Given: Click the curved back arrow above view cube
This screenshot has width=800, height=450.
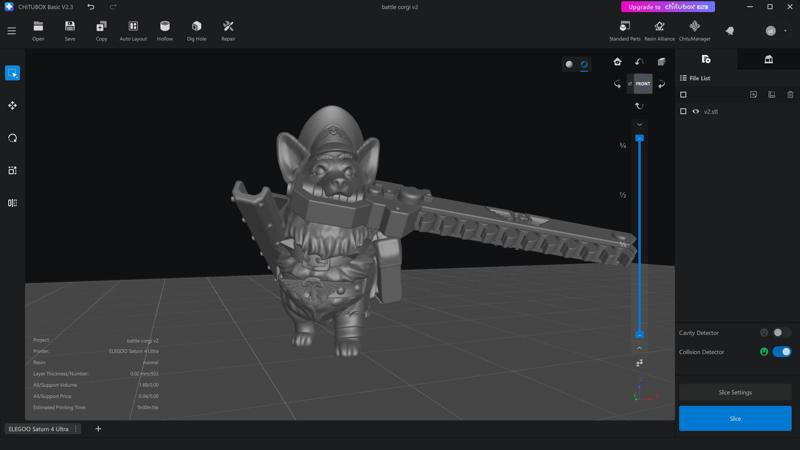Looking at the screenshot, I should pos(639,62).
